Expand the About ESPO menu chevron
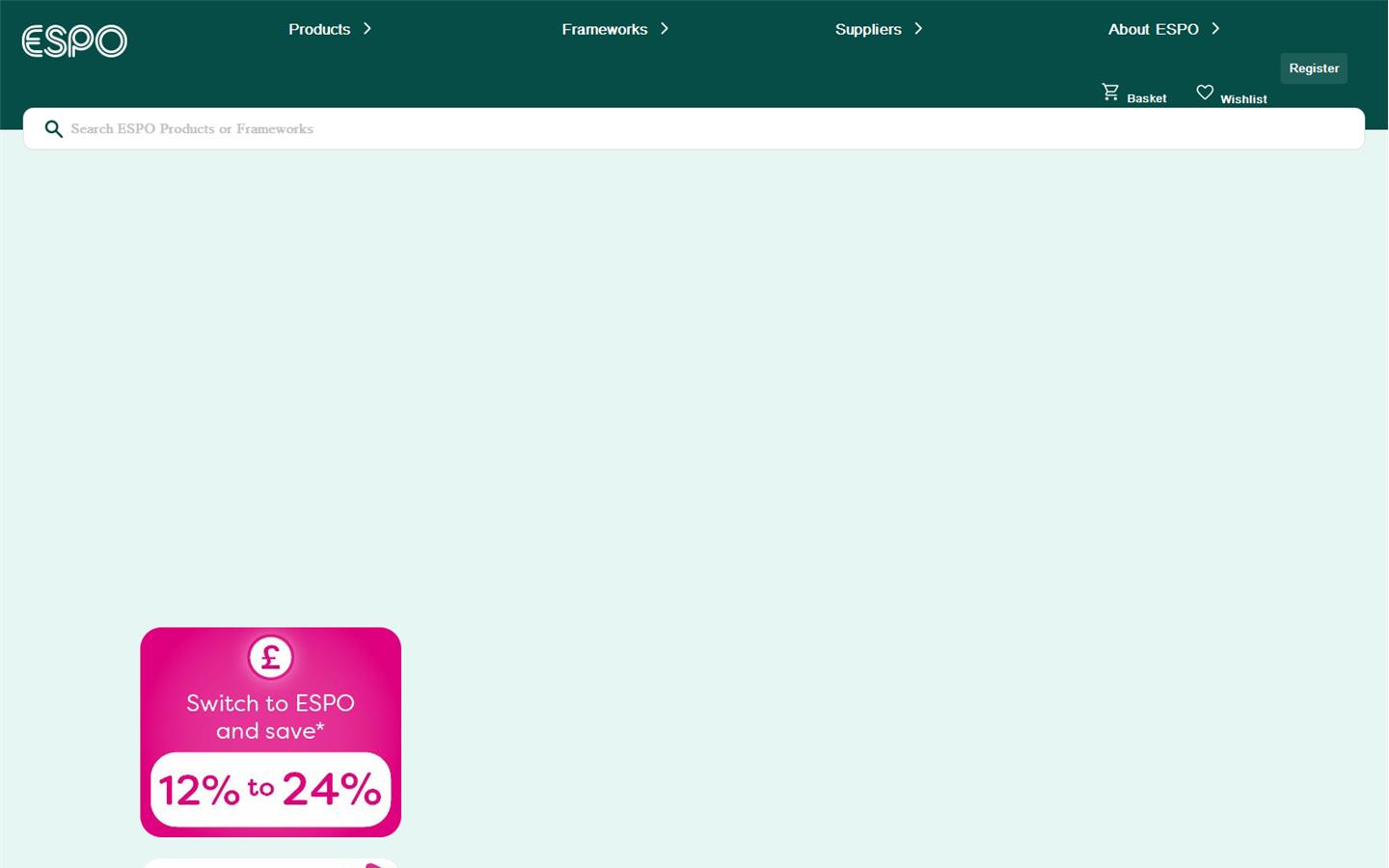Screen dimensions: 1389x868 click(x=1215, y=29)
